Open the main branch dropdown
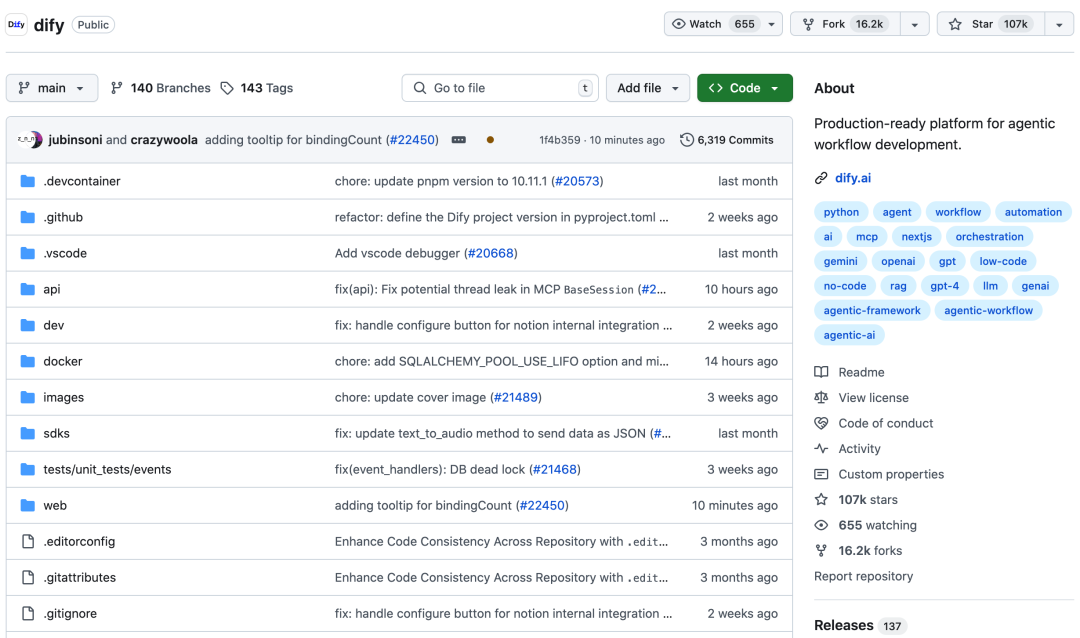Image resolution: width=1080 pixels, height=638 pixels. (52, 88)
